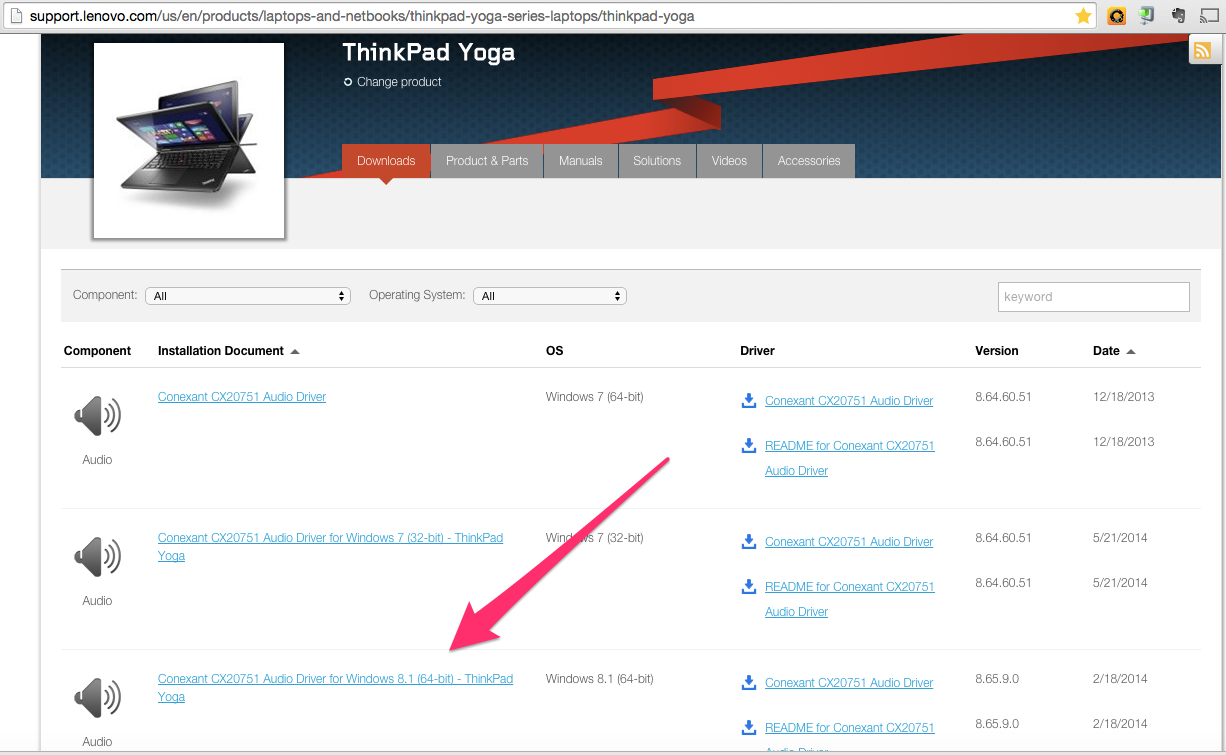Open Conexant CX20751 Audio Driver installation document

[242, 397]
